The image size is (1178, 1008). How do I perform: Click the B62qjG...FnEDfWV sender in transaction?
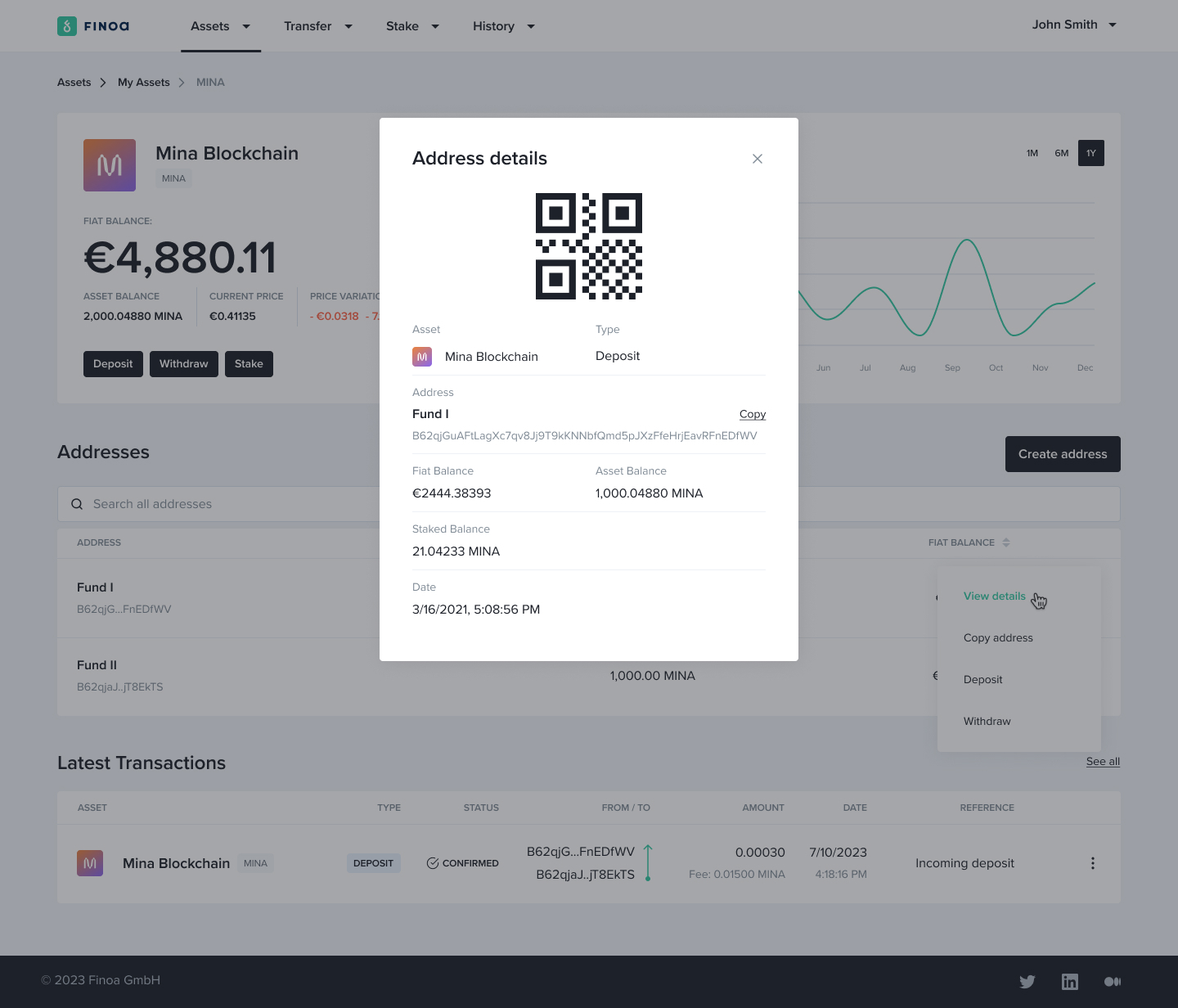click(581, 852)
